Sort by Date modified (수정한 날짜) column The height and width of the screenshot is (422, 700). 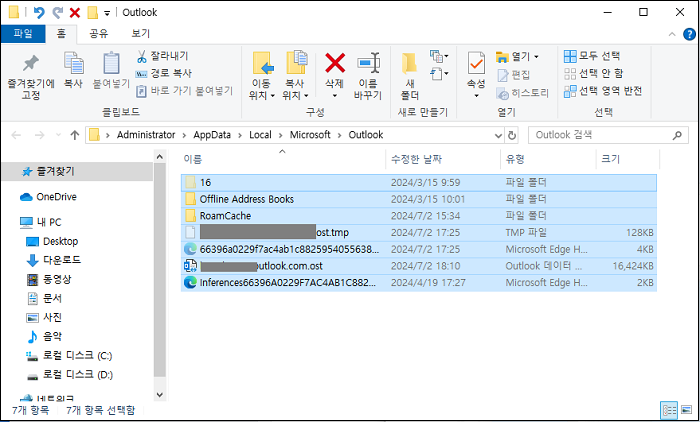tap(443, 159)
